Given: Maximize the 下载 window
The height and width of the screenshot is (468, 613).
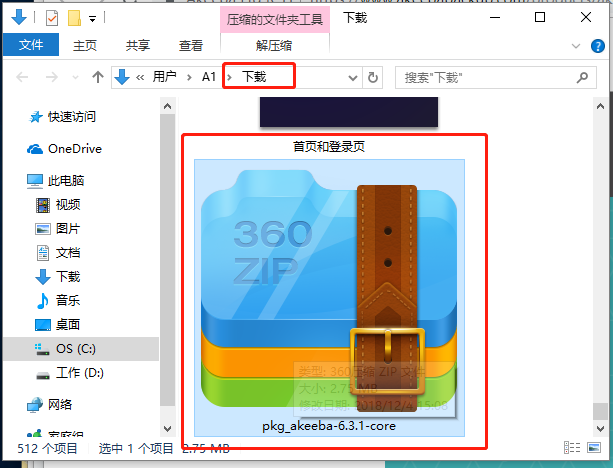Looking at the screenshot, I should 540,18.
